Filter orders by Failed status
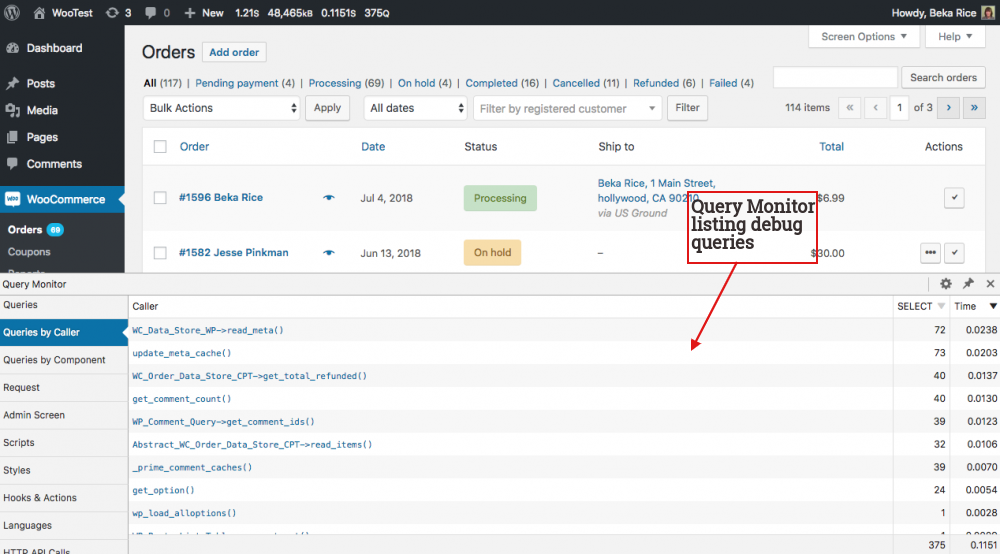This screenshot has height=554, width=1000. click(x=731, y=83)
